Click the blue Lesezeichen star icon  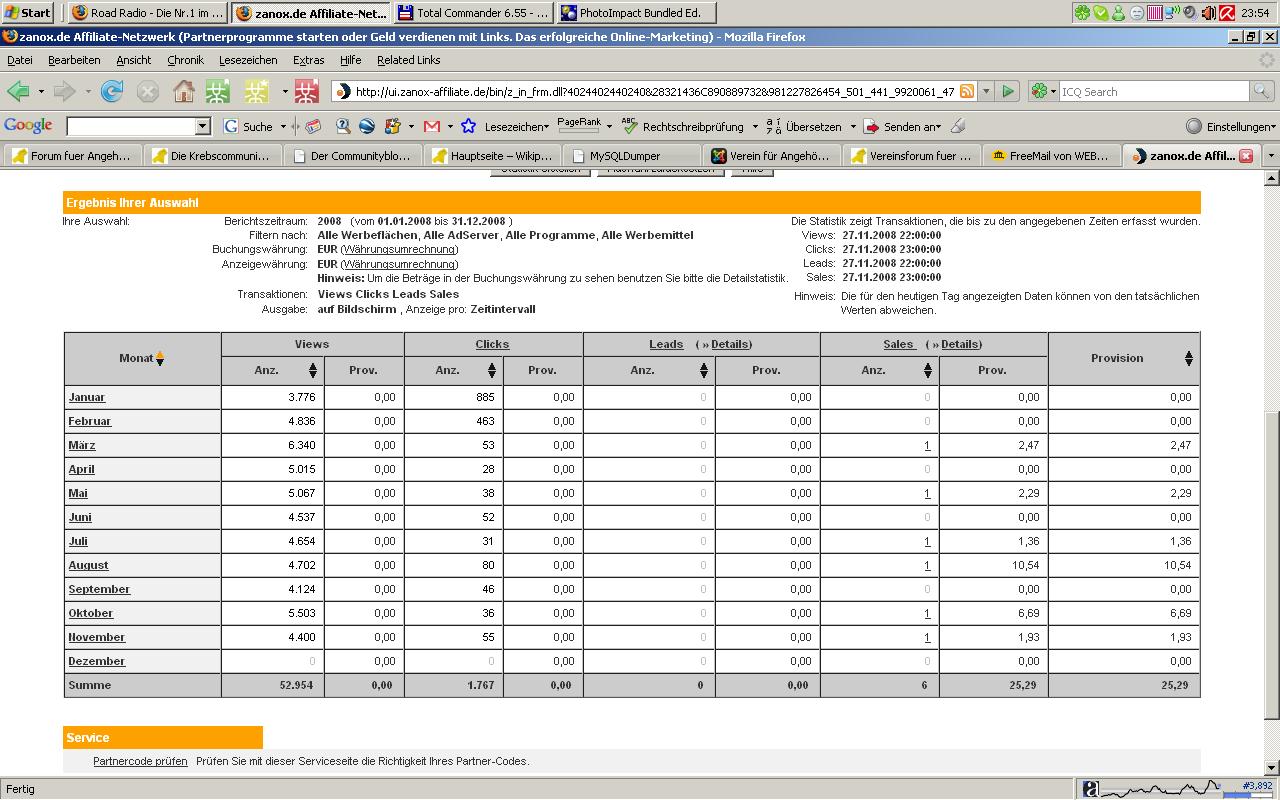click(x=468, y=127)
